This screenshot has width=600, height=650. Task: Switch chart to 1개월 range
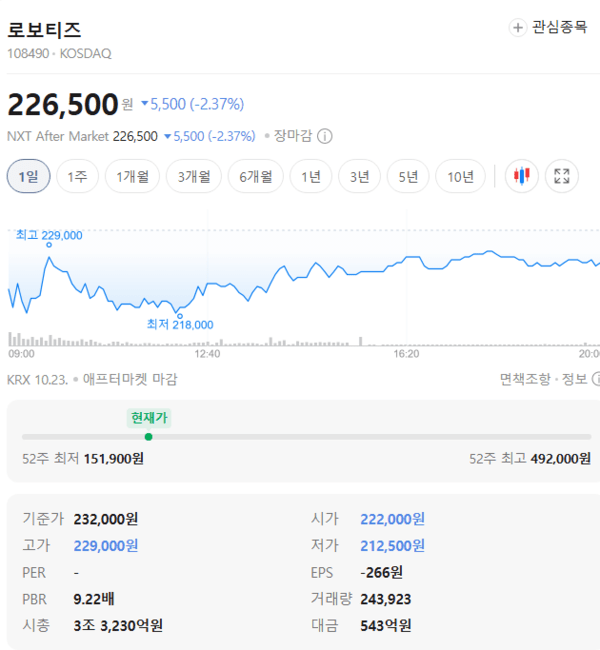(x=132, y=176)
